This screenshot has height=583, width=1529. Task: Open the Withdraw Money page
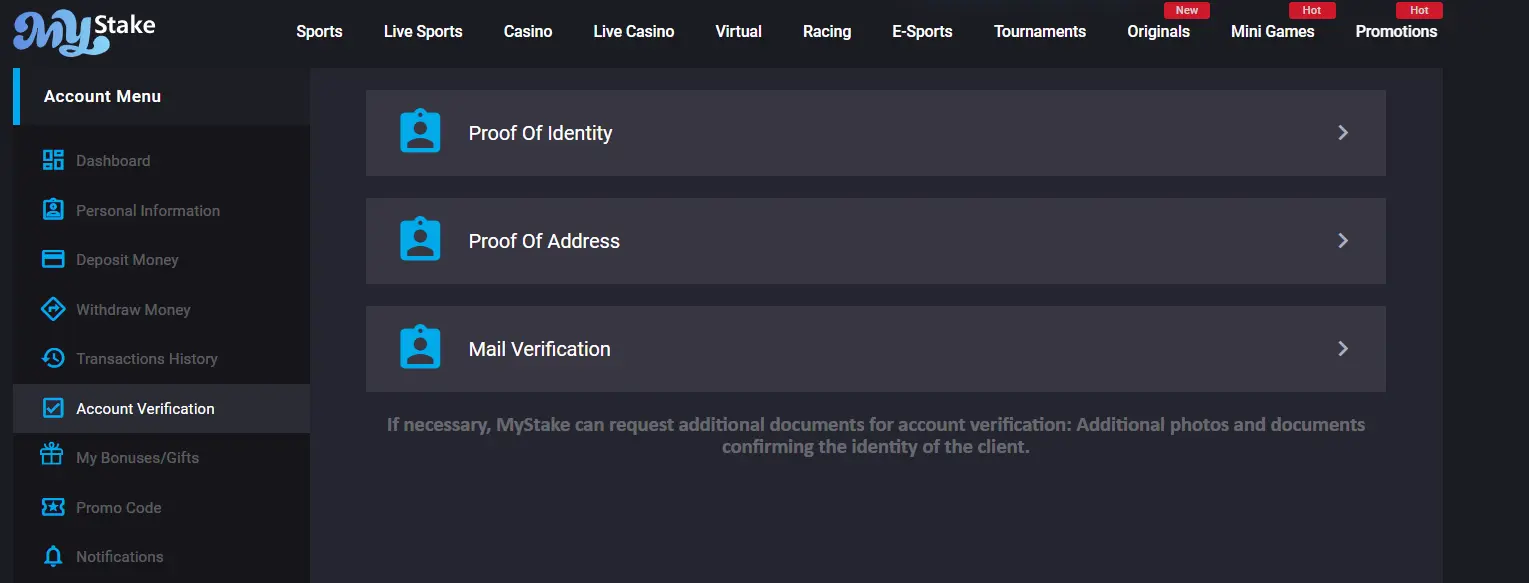(x=161, y=309)
